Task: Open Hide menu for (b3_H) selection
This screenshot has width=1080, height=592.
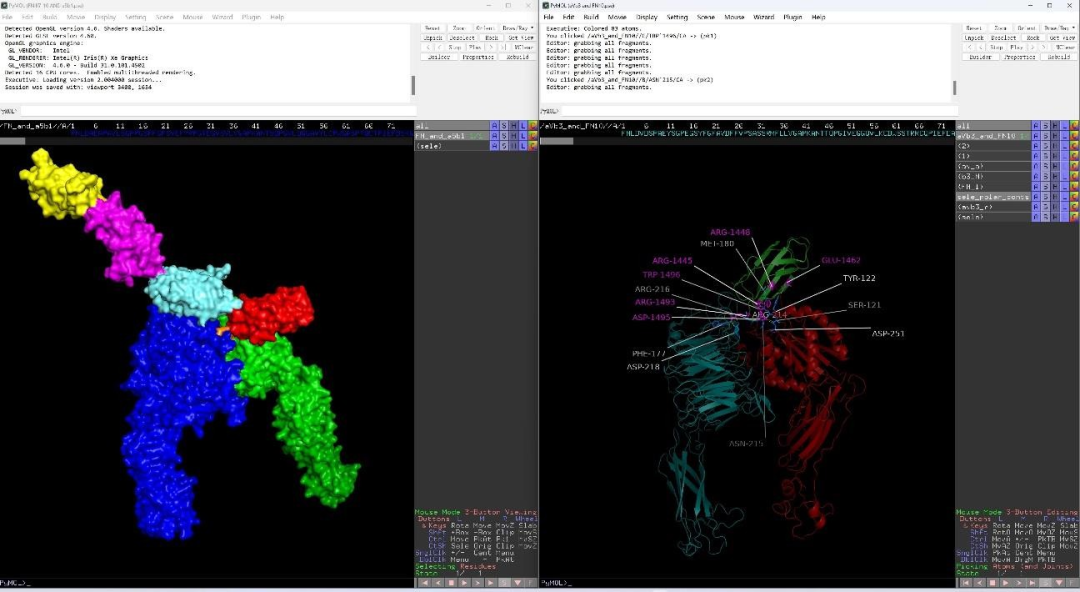Action: point(1055,176)
